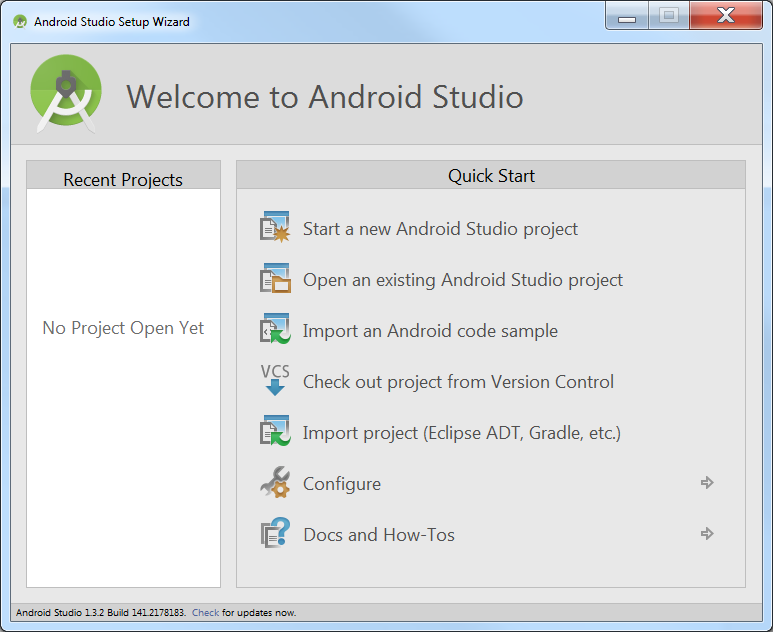This screenshot has height=632, width=773.
Task: Start a new Android Studio project
Action: coord(440,229)
